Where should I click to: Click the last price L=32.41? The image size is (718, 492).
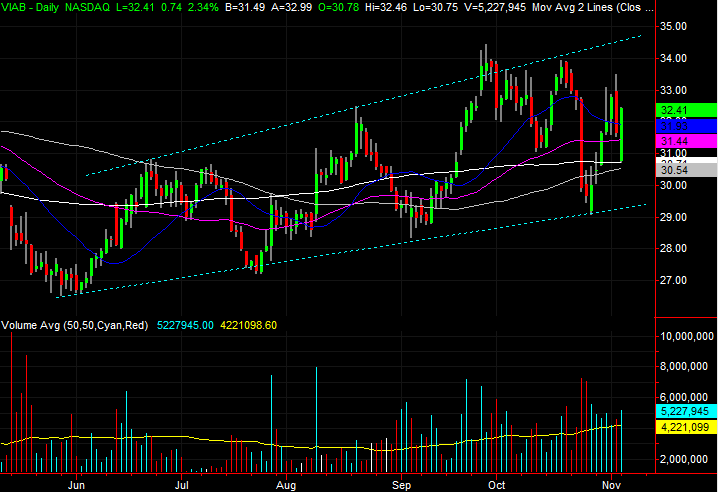135,7
